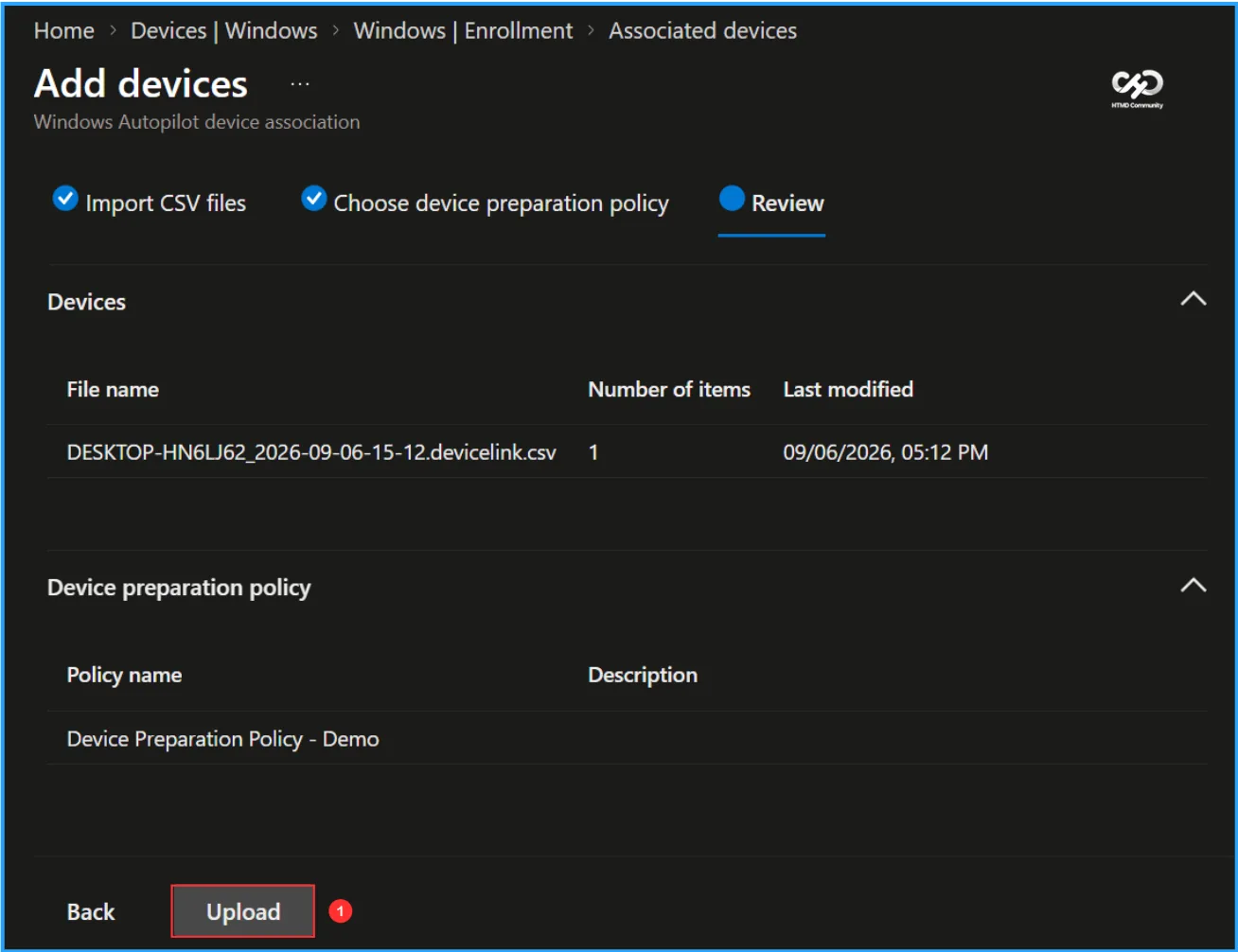The width and height of the screenshot is (1238, 952).
Task: Click the Last modified column header
Action: coord(848,390)
